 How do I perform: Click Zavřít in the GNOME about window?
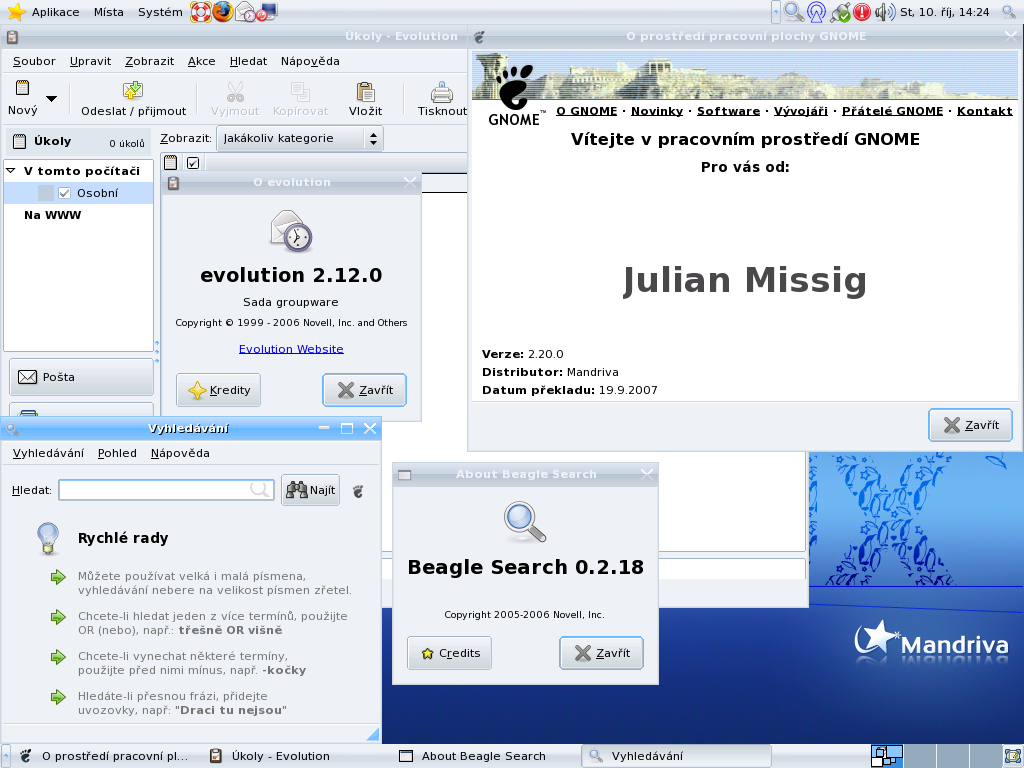pos(970,425)
